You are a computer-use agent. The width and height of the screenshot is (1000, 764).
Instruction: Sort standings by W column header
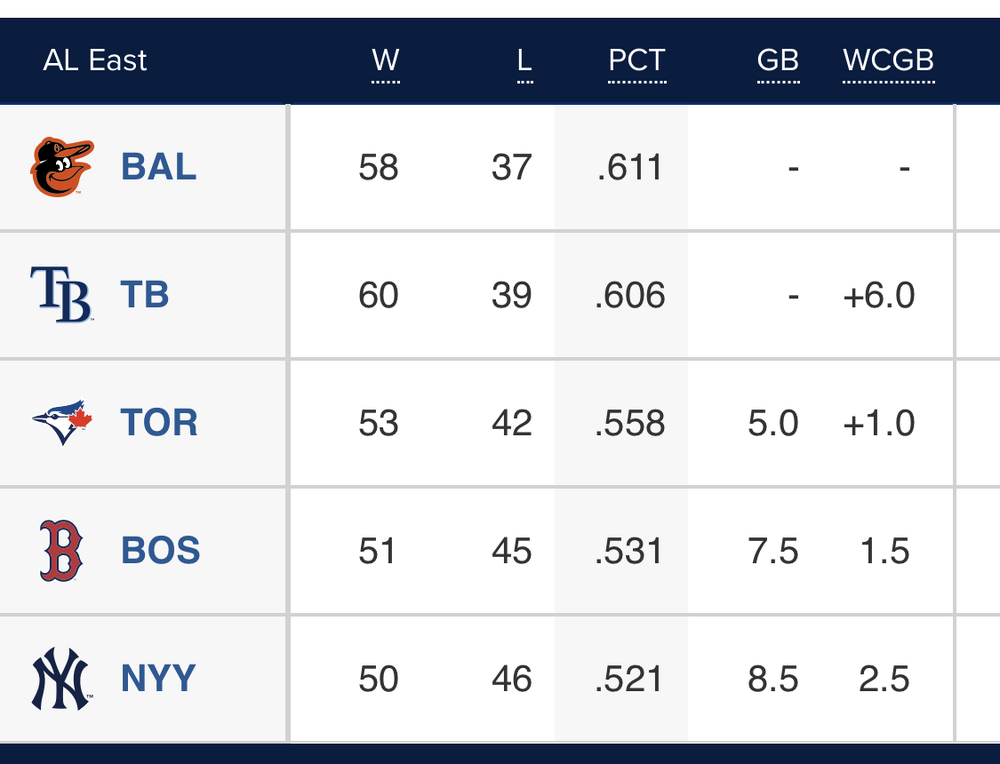click(385, 61)
